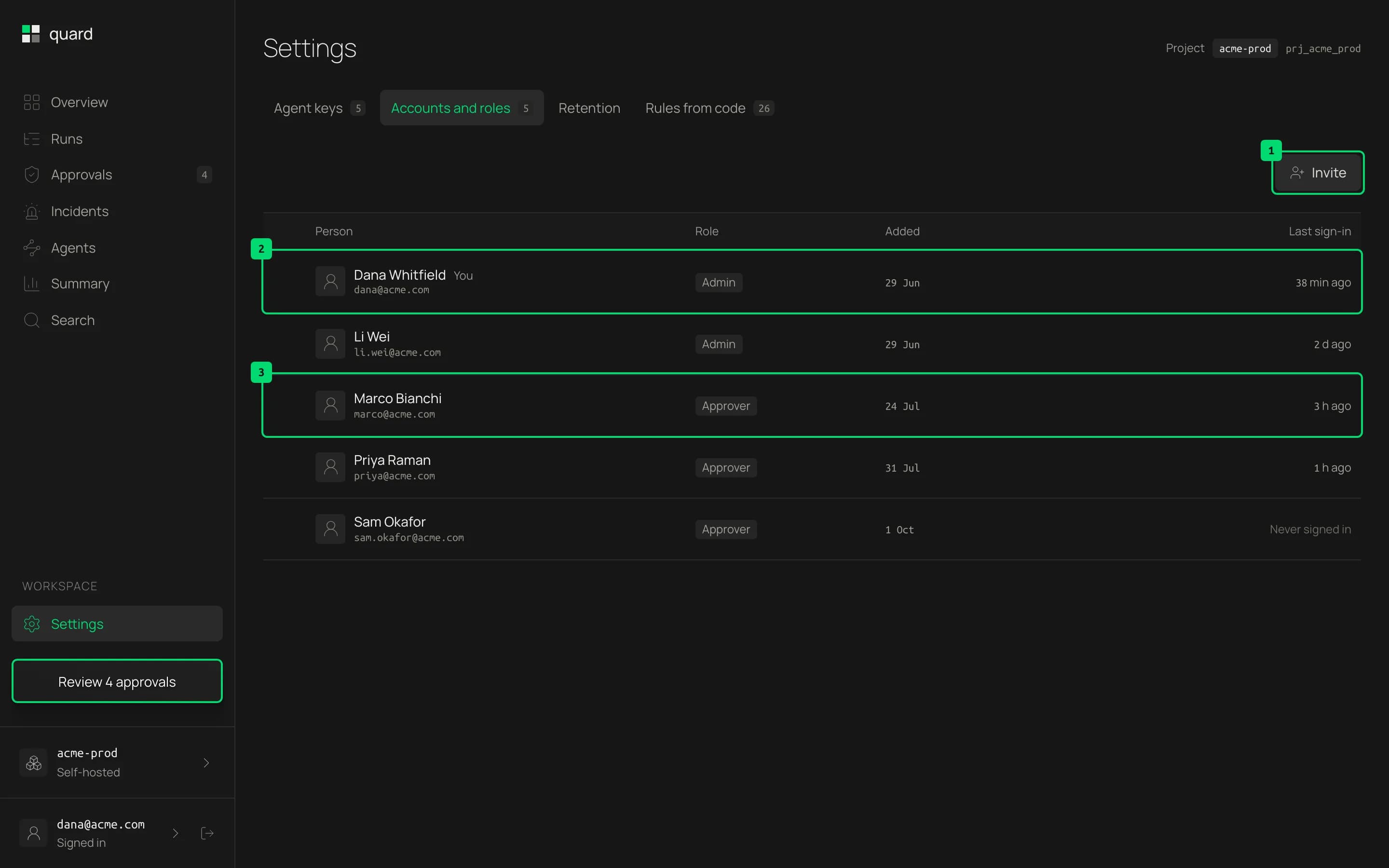The image size is (1389, 868).
Task: Click the dana@acme.com account avatar icon
Action: tap(34, 833)
